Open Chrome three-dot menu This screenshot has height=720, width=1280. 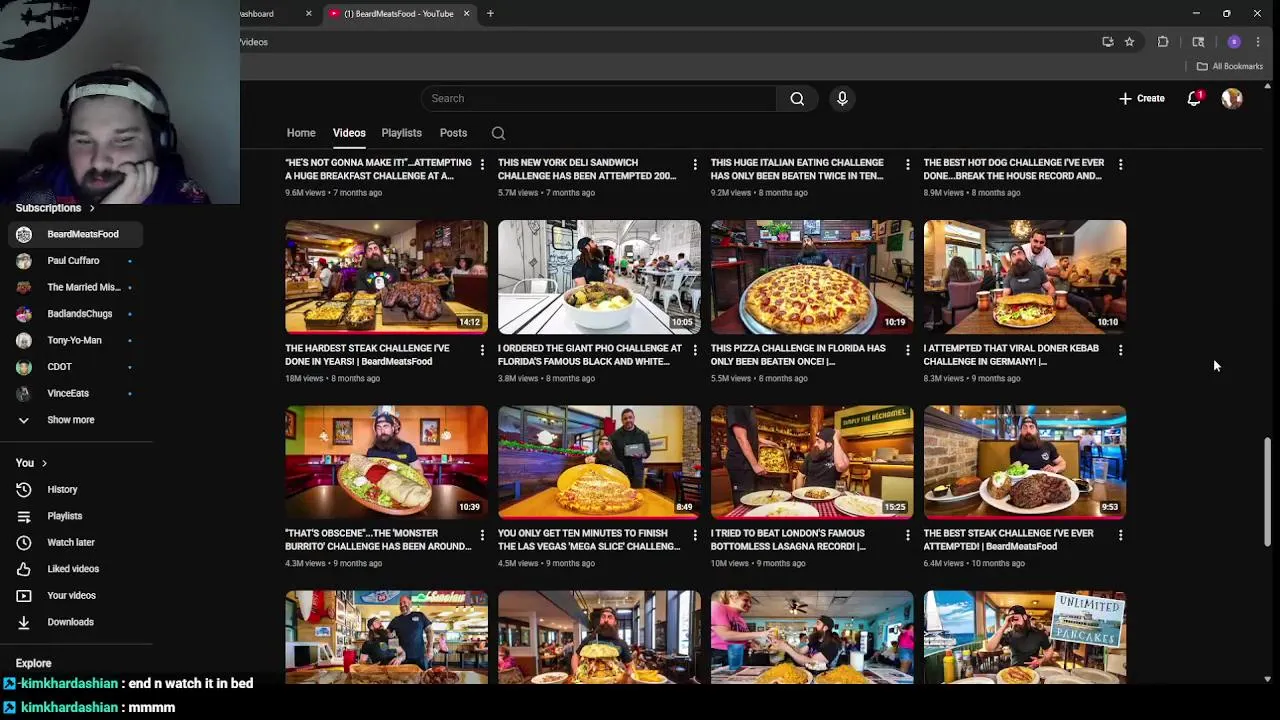pyautogui.click(x=1258, y=42)
